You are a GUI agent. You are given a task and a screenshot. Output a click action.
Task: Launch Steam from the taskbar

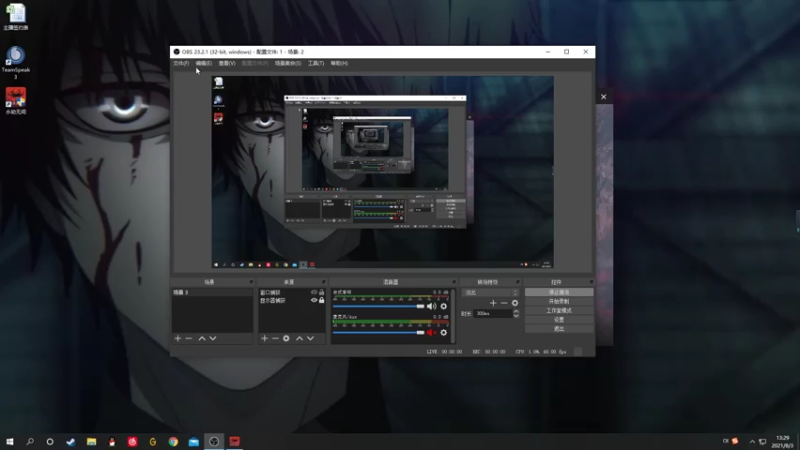(x=70, y=441)
